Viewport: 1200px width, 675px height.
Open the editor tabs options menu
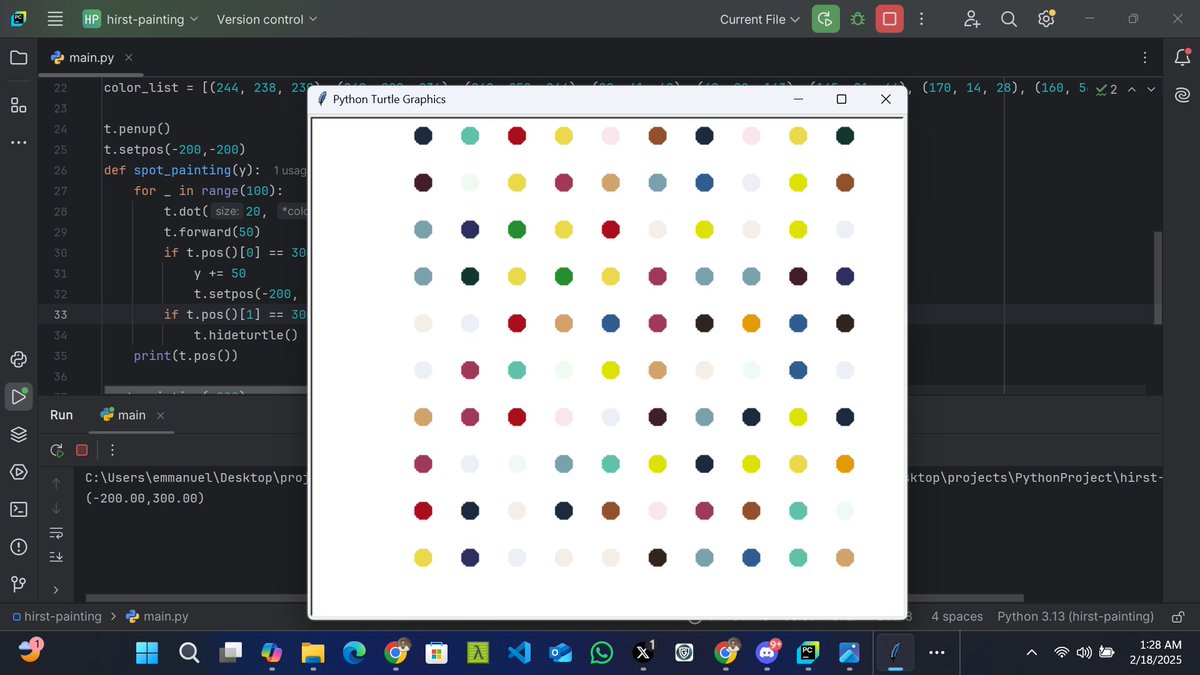pos(1146,58)
